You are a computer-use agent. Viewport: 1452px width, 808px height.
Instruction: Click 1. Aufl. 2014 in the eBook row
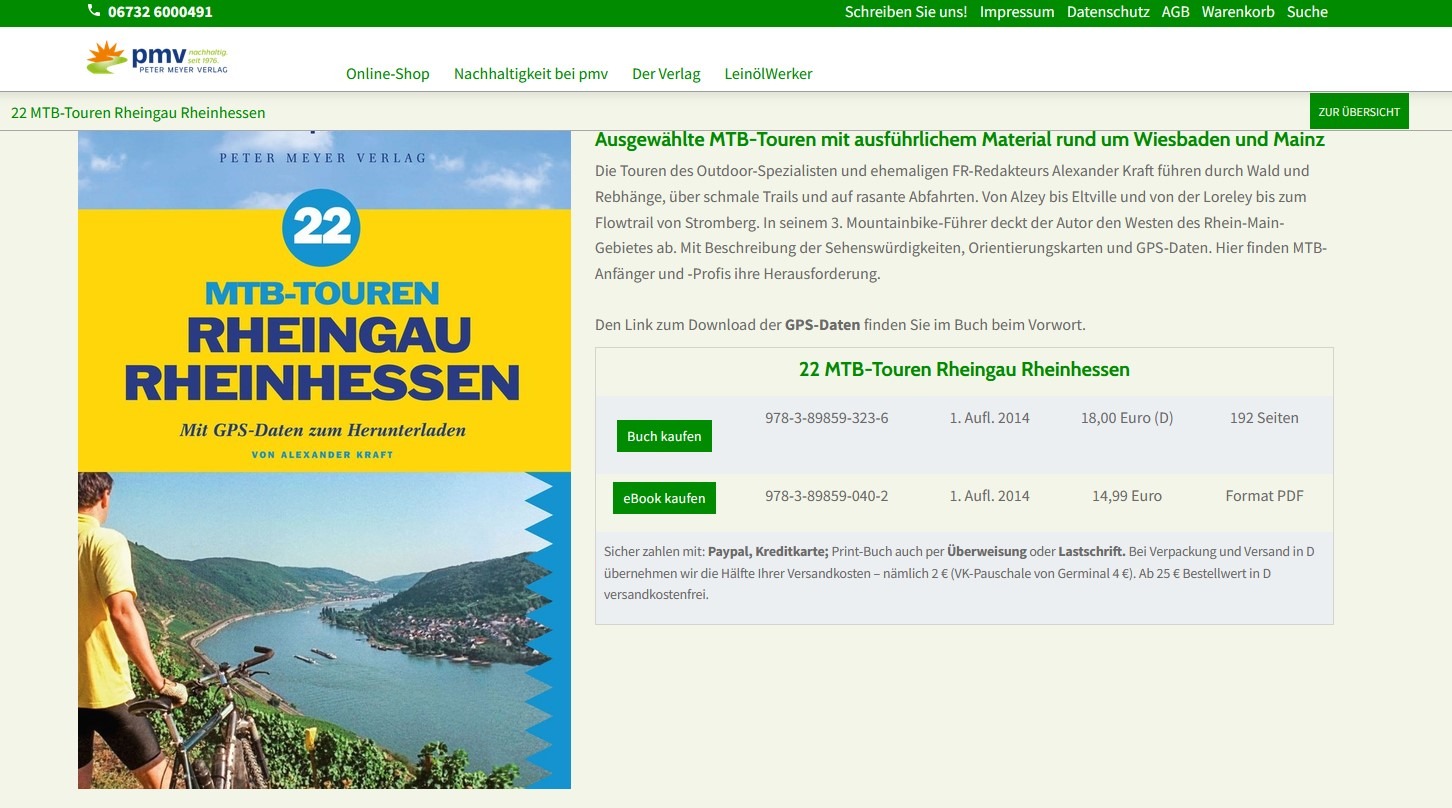[989, 496]
